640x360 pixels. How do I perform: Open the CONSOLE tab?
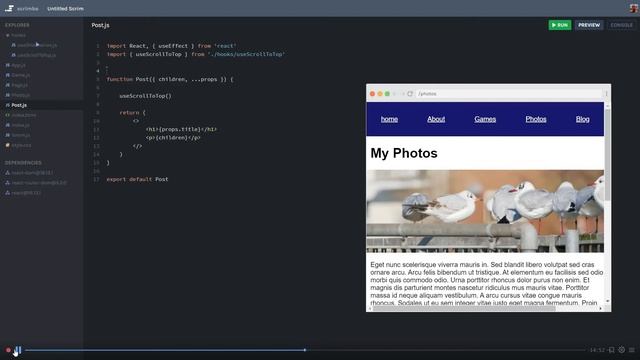pyautogui.click(x=621, y=25)
